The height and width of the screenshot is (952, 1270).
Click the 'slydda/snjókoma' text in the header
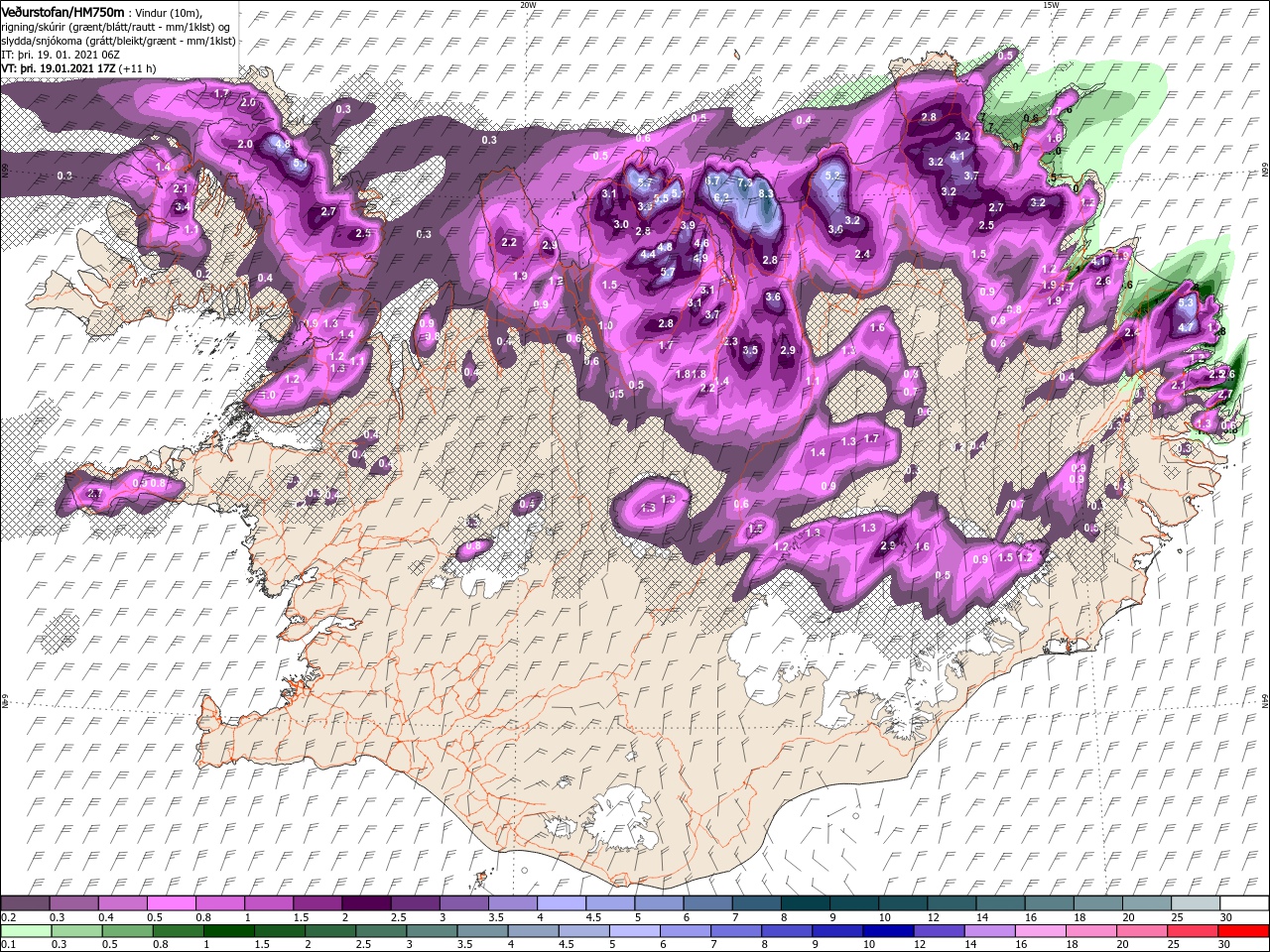click(41, 41)
